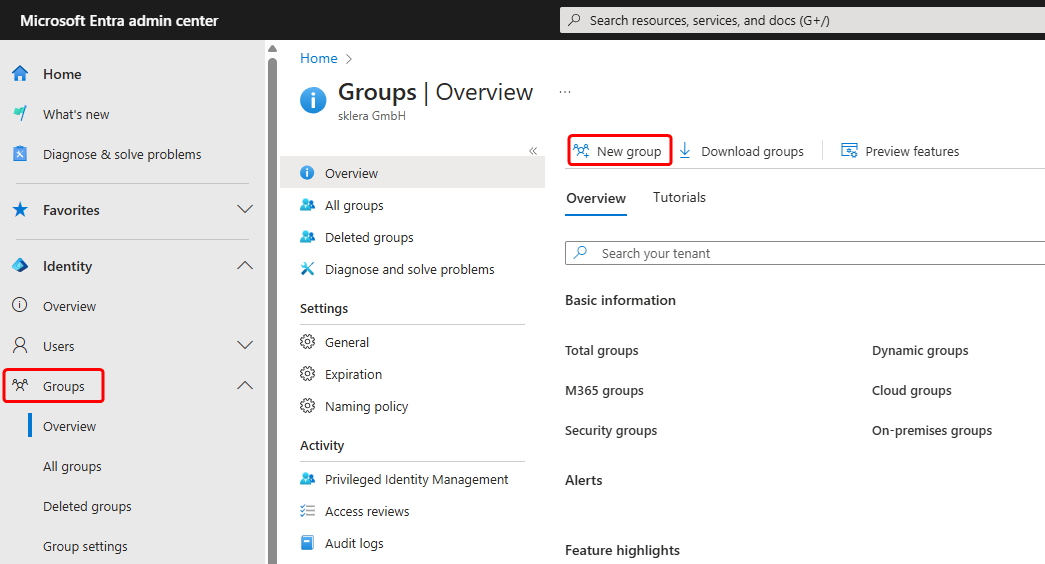Click the blue info icon beside Groups title
The height and width of the screenshot is (564, 1045).
313,101
